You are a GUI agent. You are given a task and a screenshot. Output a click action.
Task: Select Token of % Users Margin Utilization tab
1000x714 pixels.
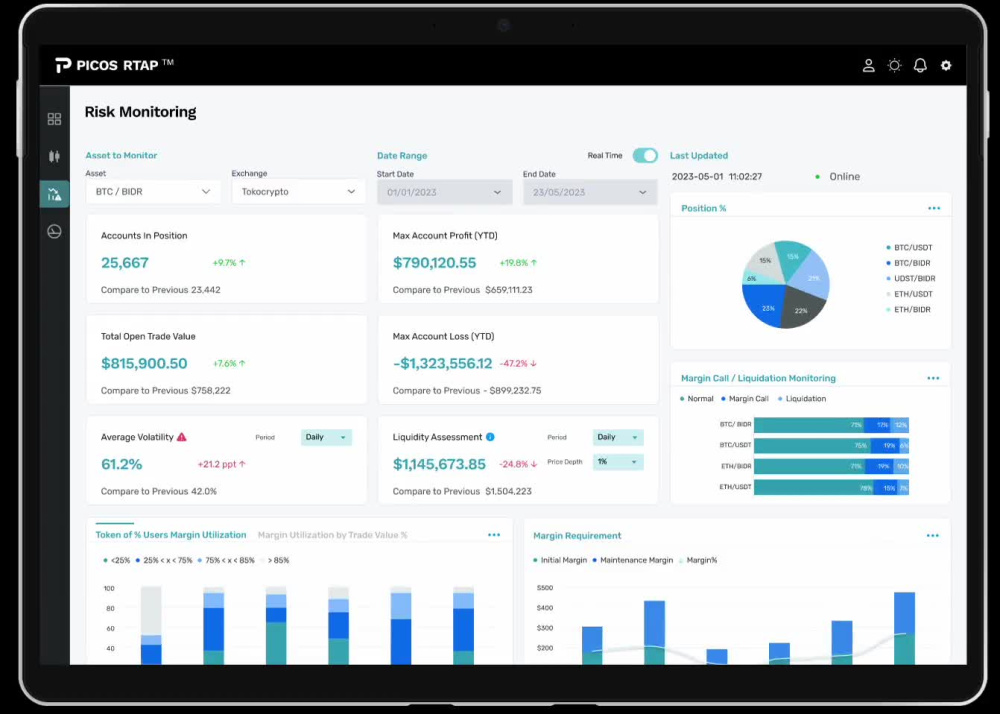[x=171, y=535]
